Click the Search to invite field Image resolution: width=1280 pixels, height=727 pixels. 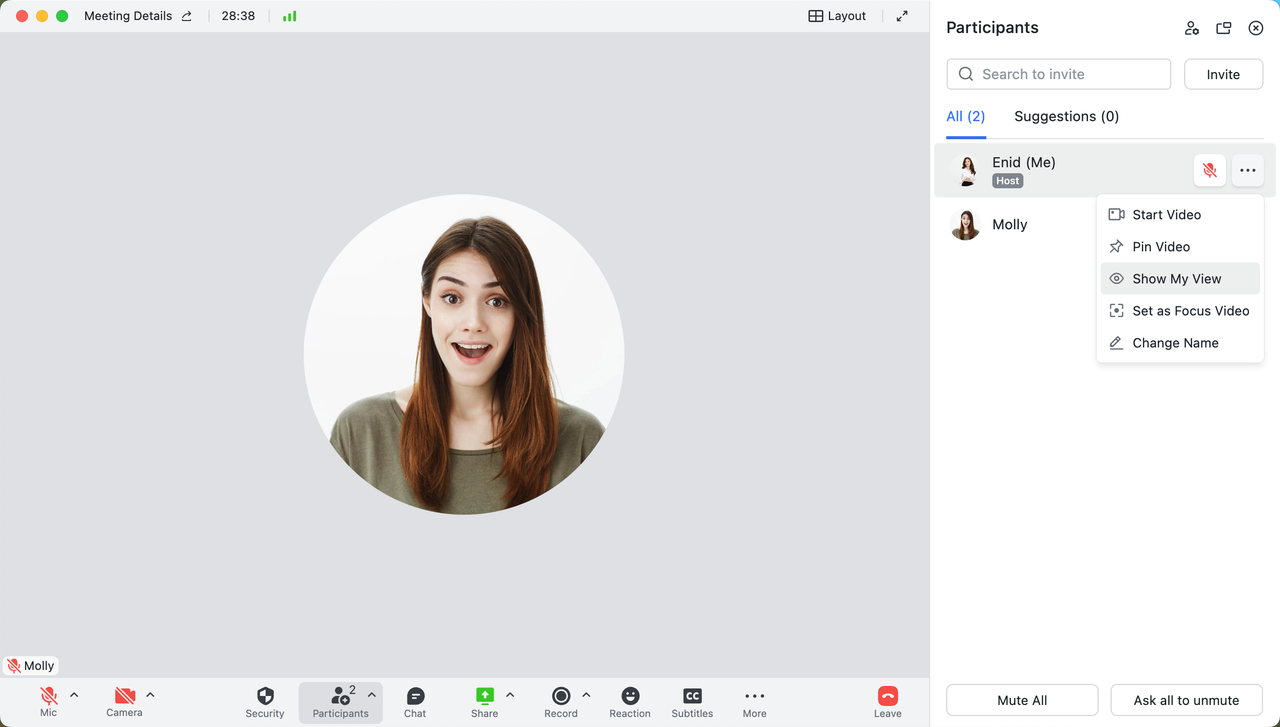(1058, 73)
